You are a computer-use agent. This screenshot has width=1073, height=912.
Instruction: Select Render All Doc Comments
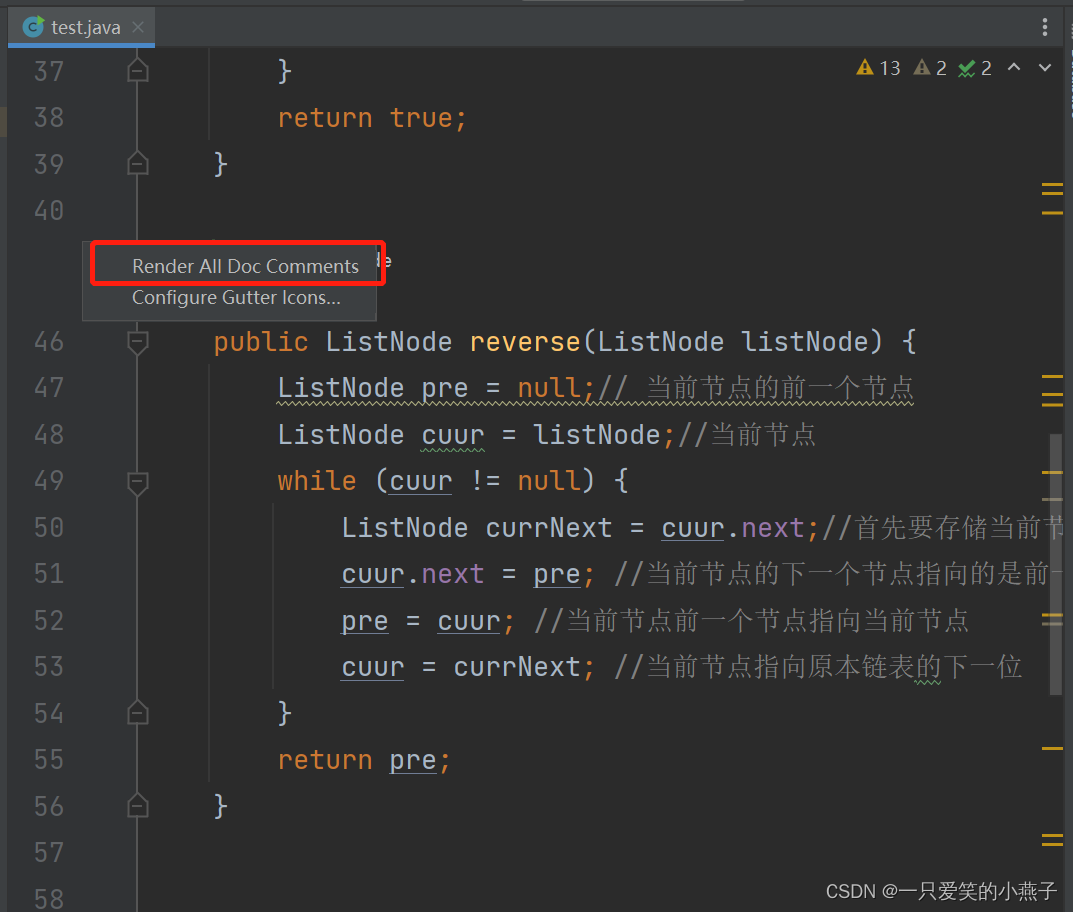pyautogui.click(x=245, y=266)
